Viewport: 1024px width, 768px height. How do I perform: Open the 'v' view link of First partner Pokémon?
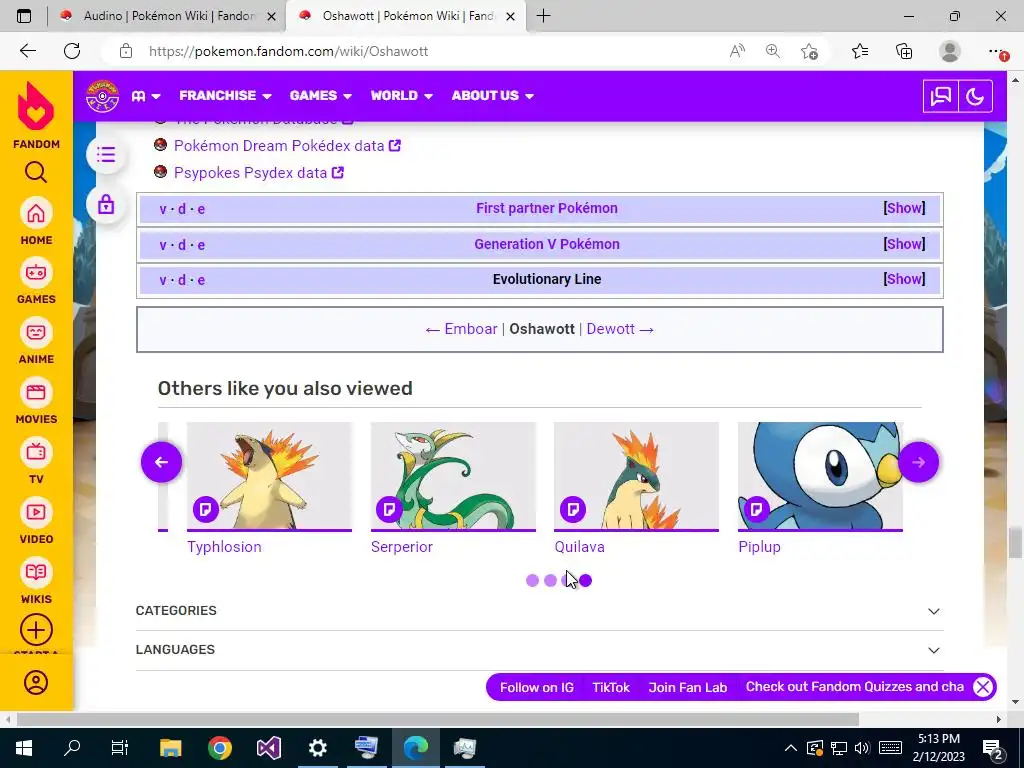tap(163, 210)
